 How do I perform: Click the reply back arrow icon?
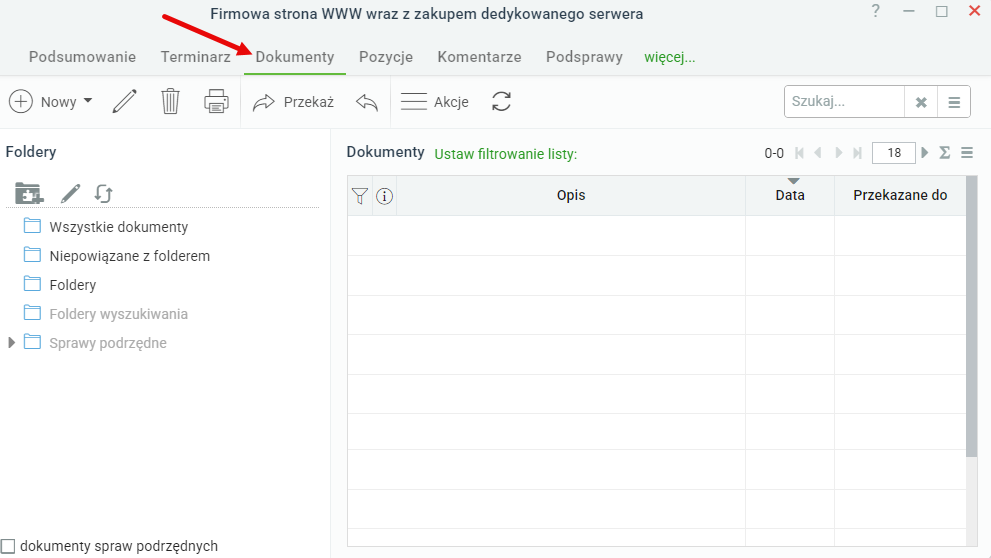click(x=367, y=102)
